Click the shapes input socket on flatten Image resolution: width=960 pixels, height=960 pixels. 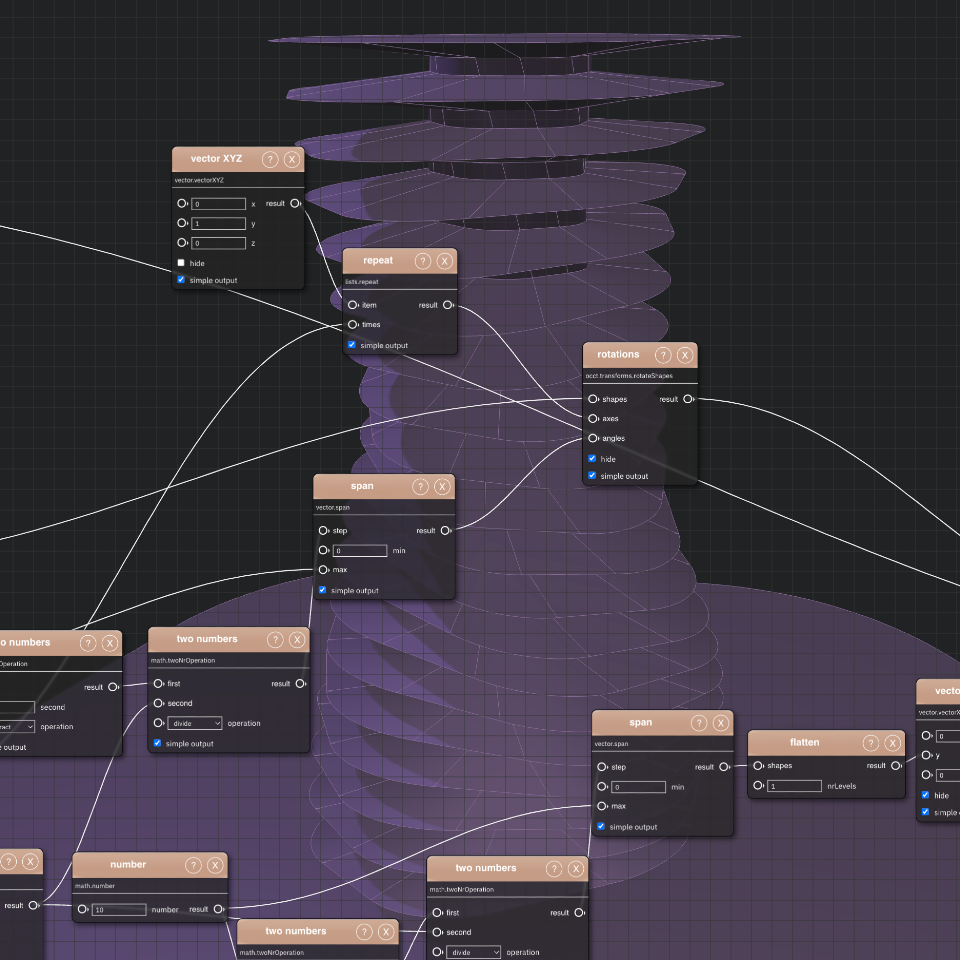pyautogui.click(x=758, y=766)
